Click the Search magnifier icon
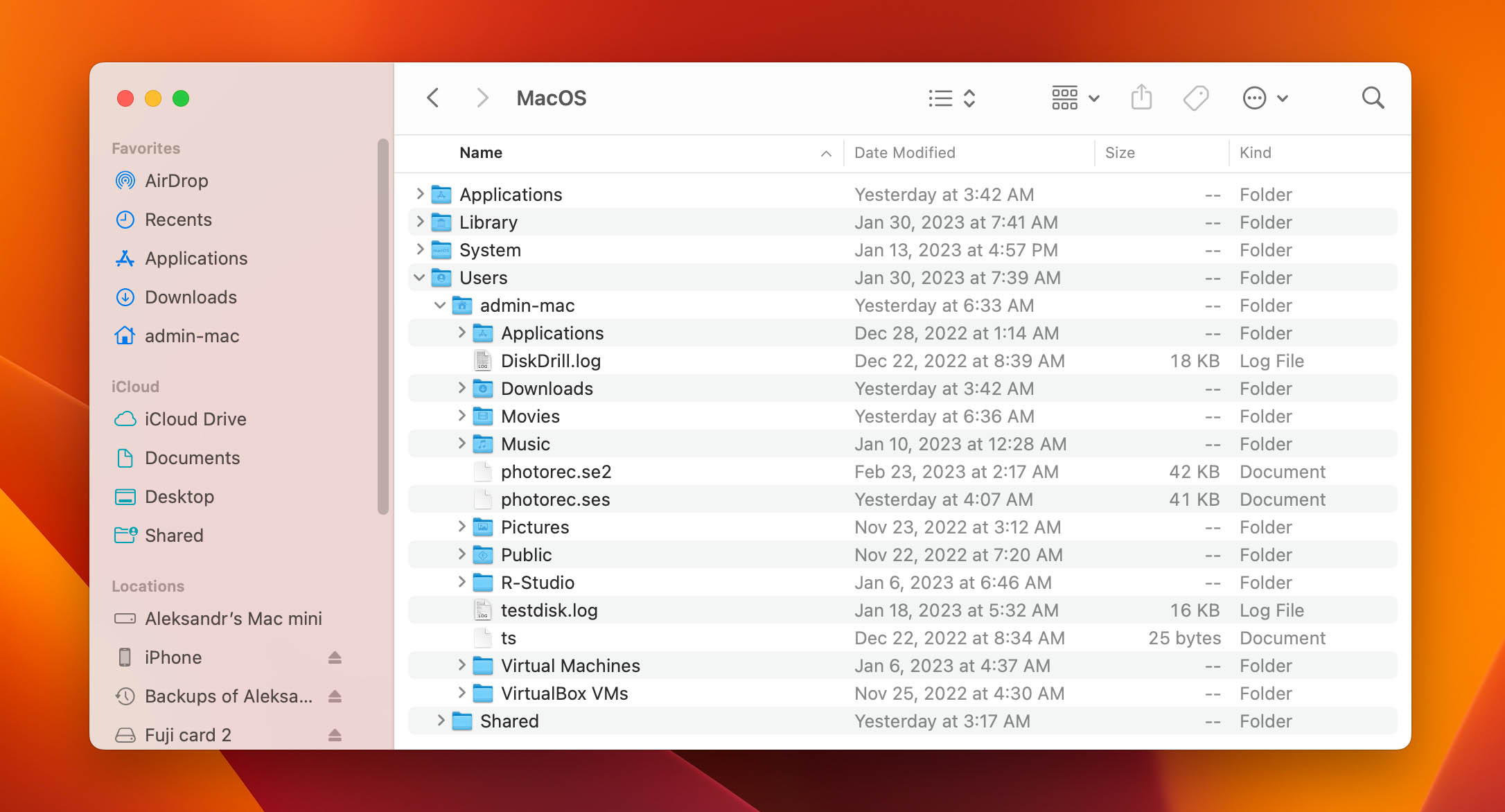The image size is (1505, 812). (x=1373, y=98)
